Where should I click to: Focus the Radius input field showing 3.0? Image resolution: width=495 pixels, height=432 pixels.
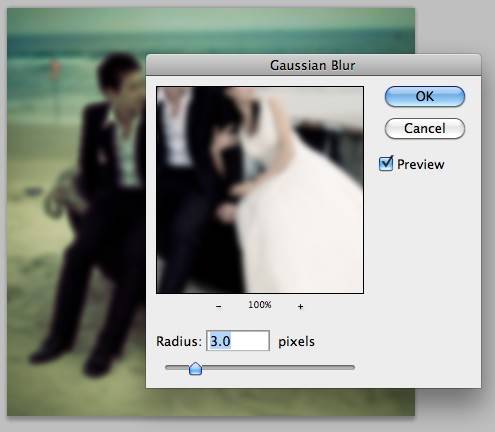tap(238, 341)
